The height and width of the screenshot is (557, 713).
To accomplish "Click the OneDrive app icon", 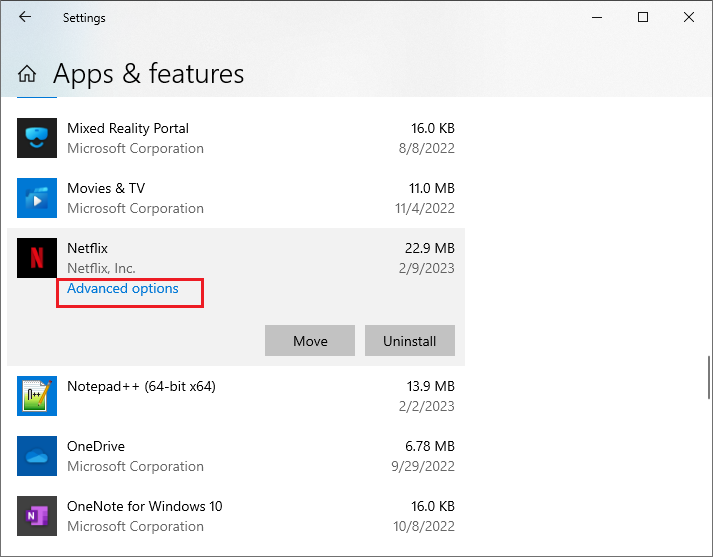I will tap(37, 456).
